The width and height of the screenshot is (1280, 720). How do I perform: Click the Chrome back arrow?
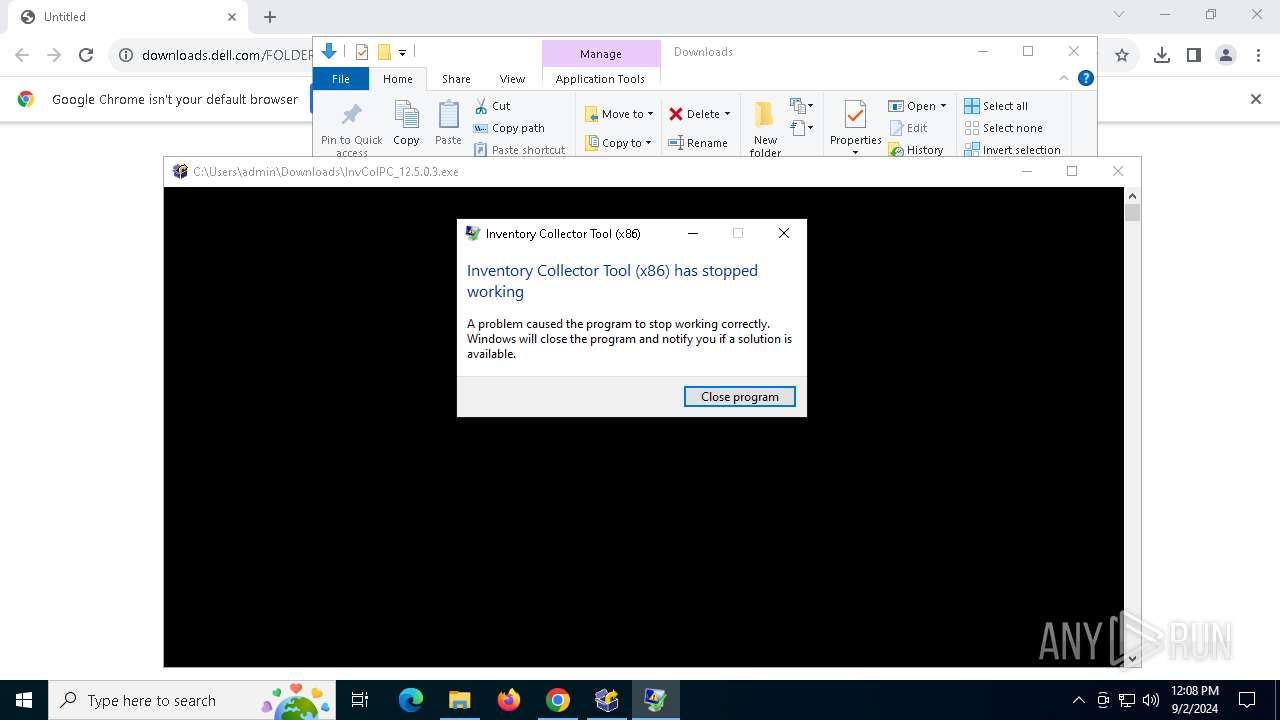22,55
